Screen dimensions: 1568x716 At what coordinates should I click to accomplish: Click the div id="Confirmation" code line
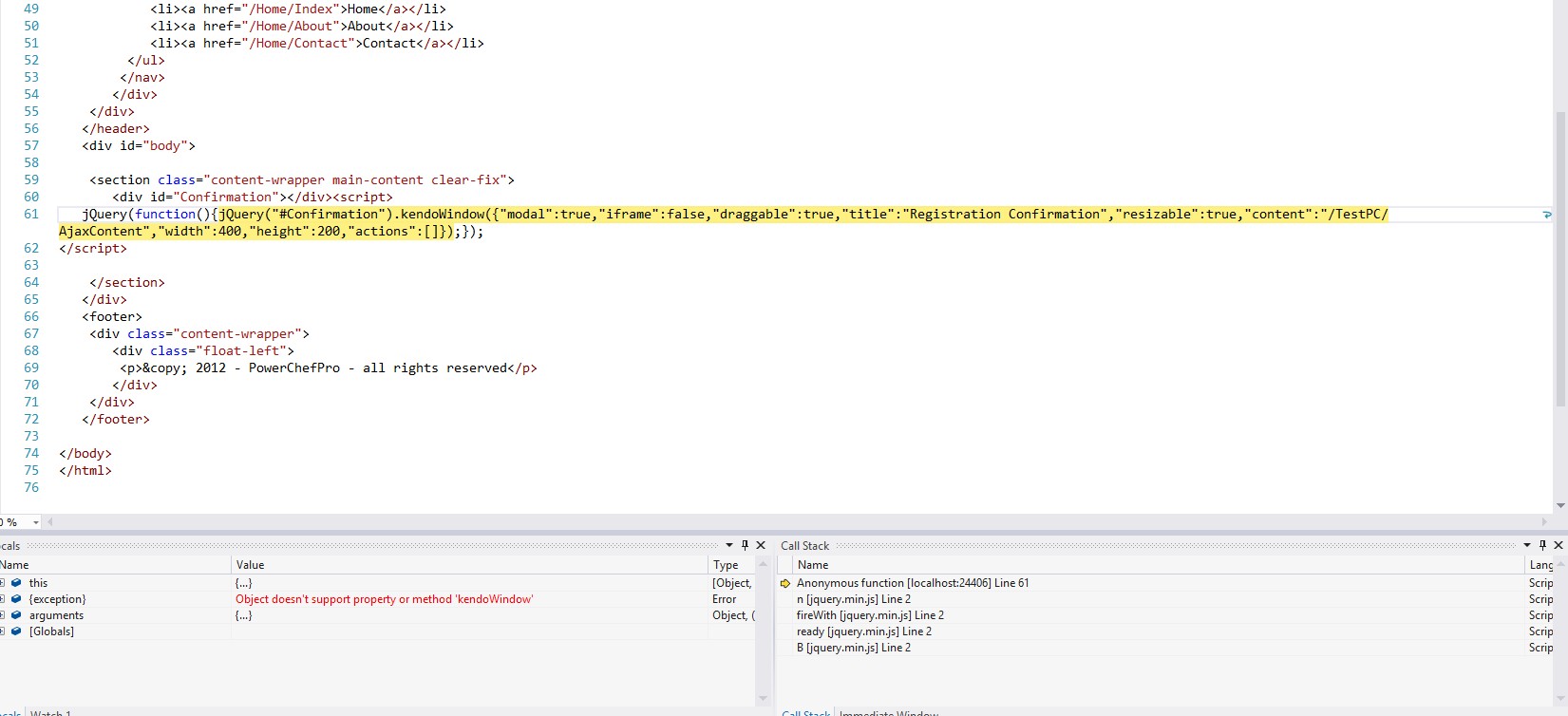click(x=253, y=198)
